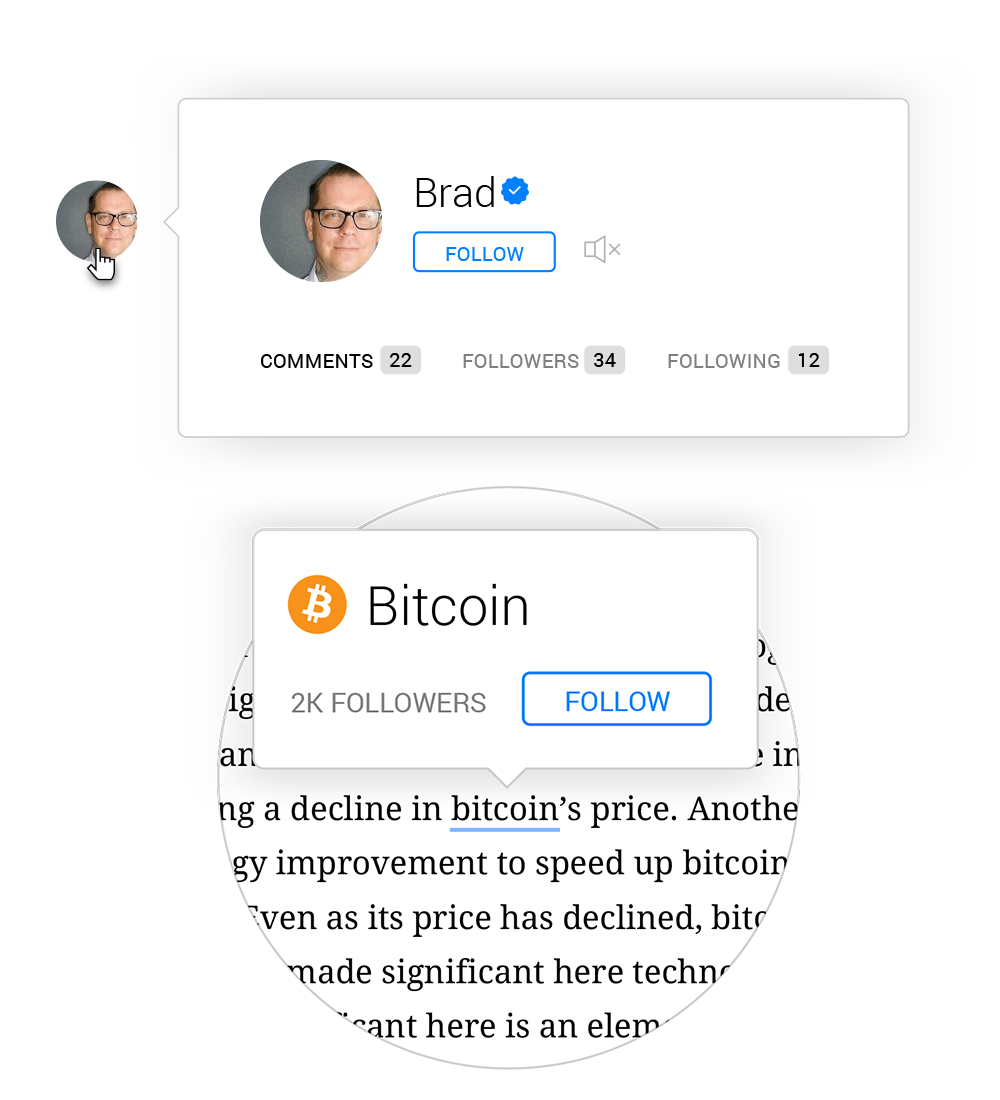The height and width of the screenshot is (1100, 1000).
Task: Click the comments count badge showing 22
Action: coord(401,361)
